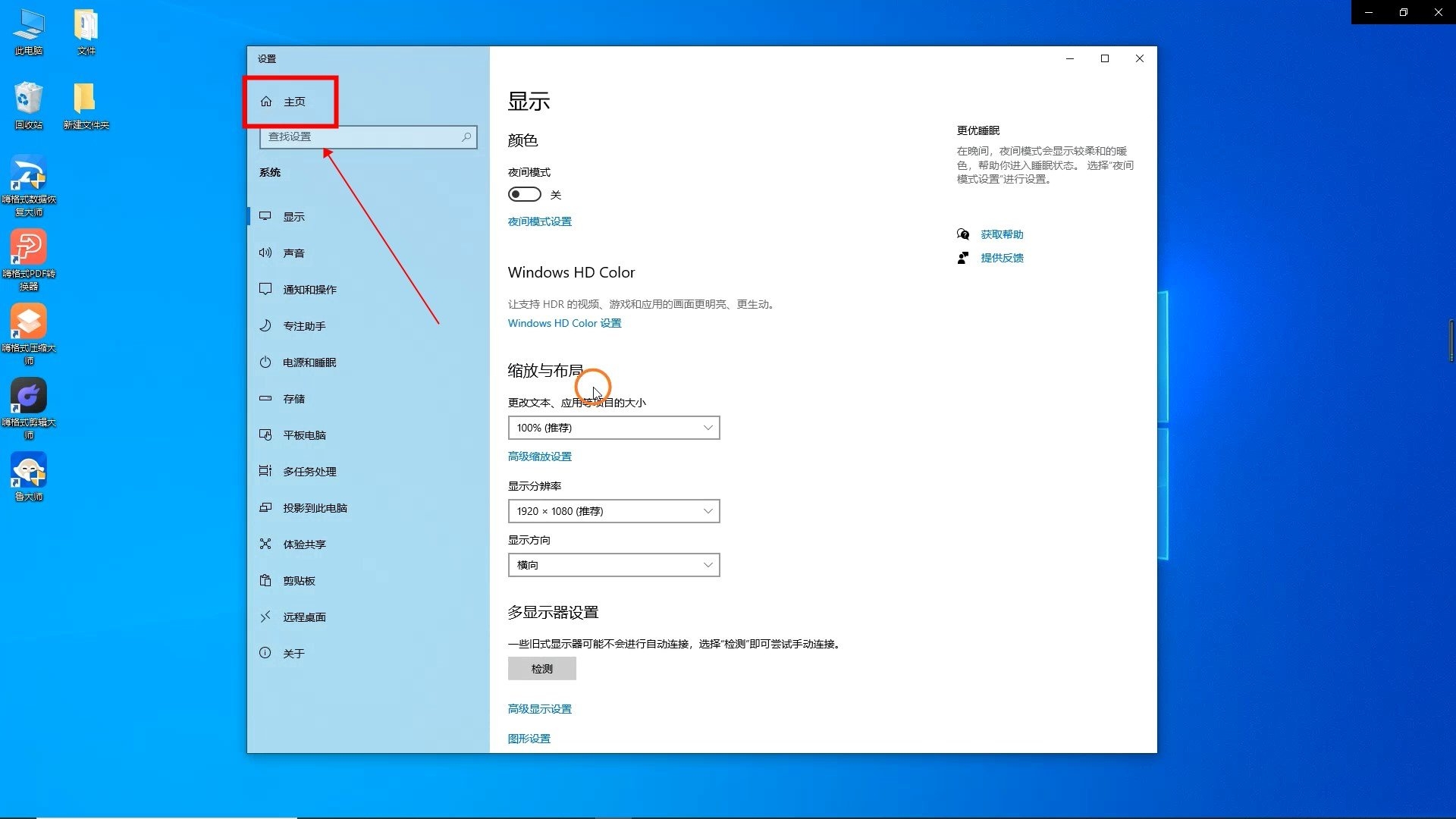
Task: Open Multitasking settings (多任务处理)
Action: pos(310,471)
